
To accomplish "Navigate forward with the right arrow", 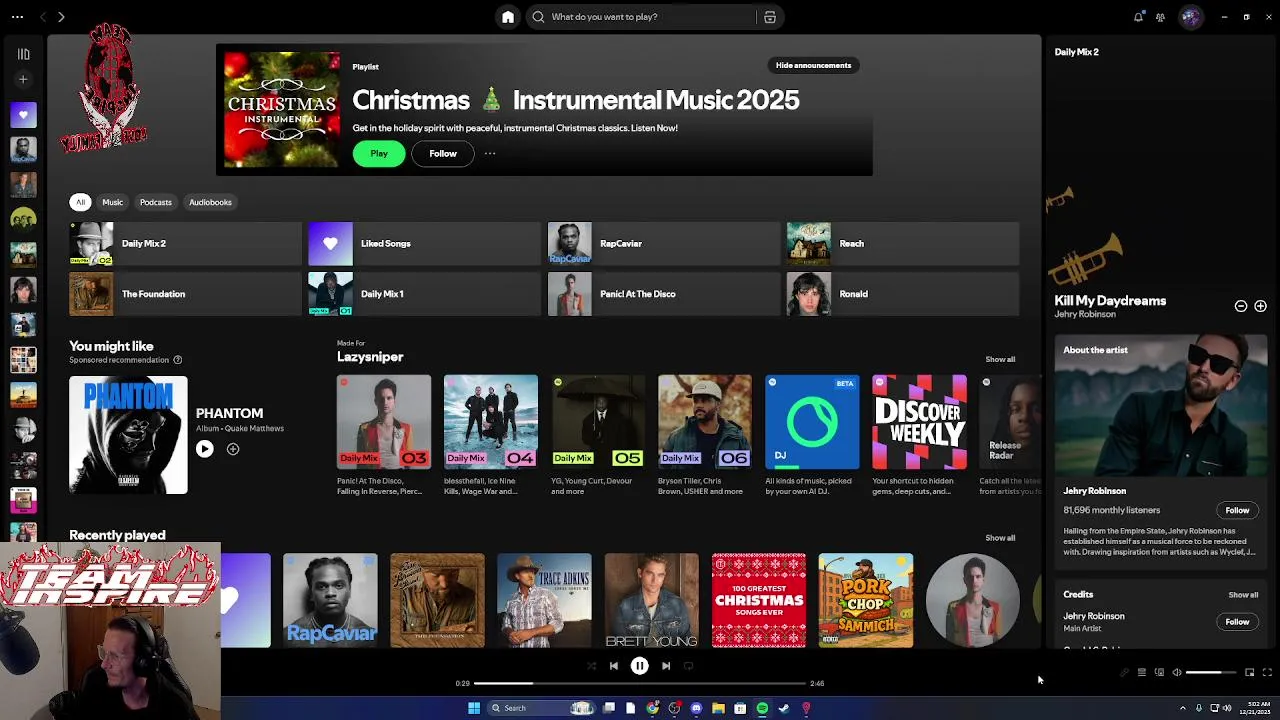I will click(x=61, y=17).
